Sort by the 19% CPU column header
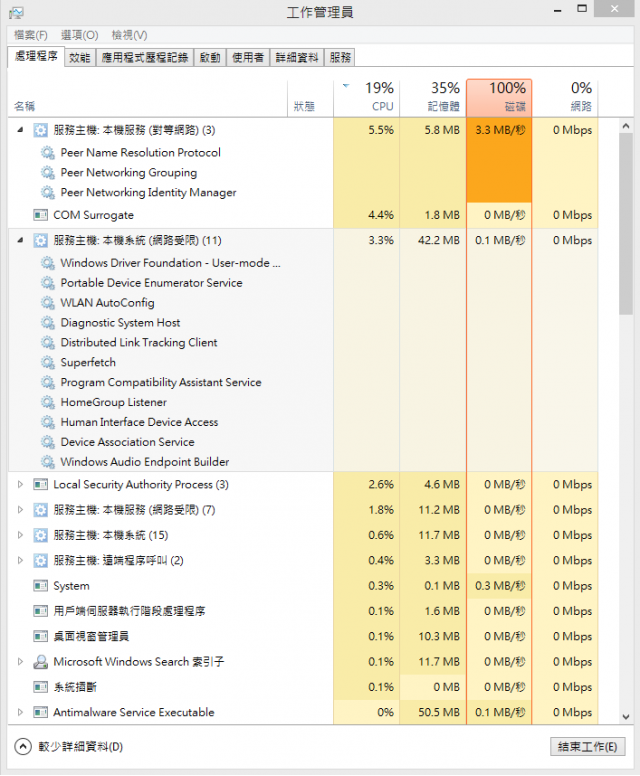 [x=366, y=97]
